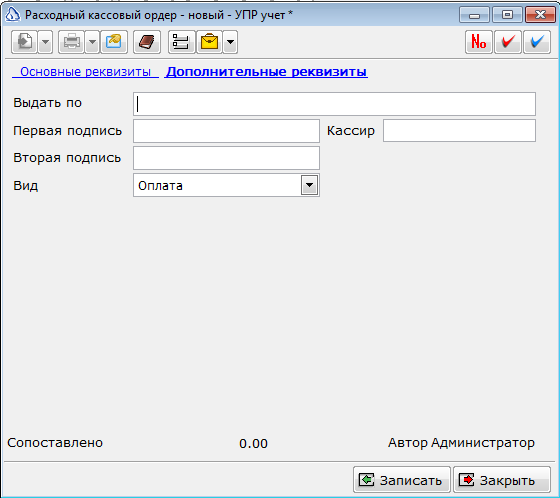Focus the Выдать по text field
Screen dimensions: 560x498
(334, 104)
